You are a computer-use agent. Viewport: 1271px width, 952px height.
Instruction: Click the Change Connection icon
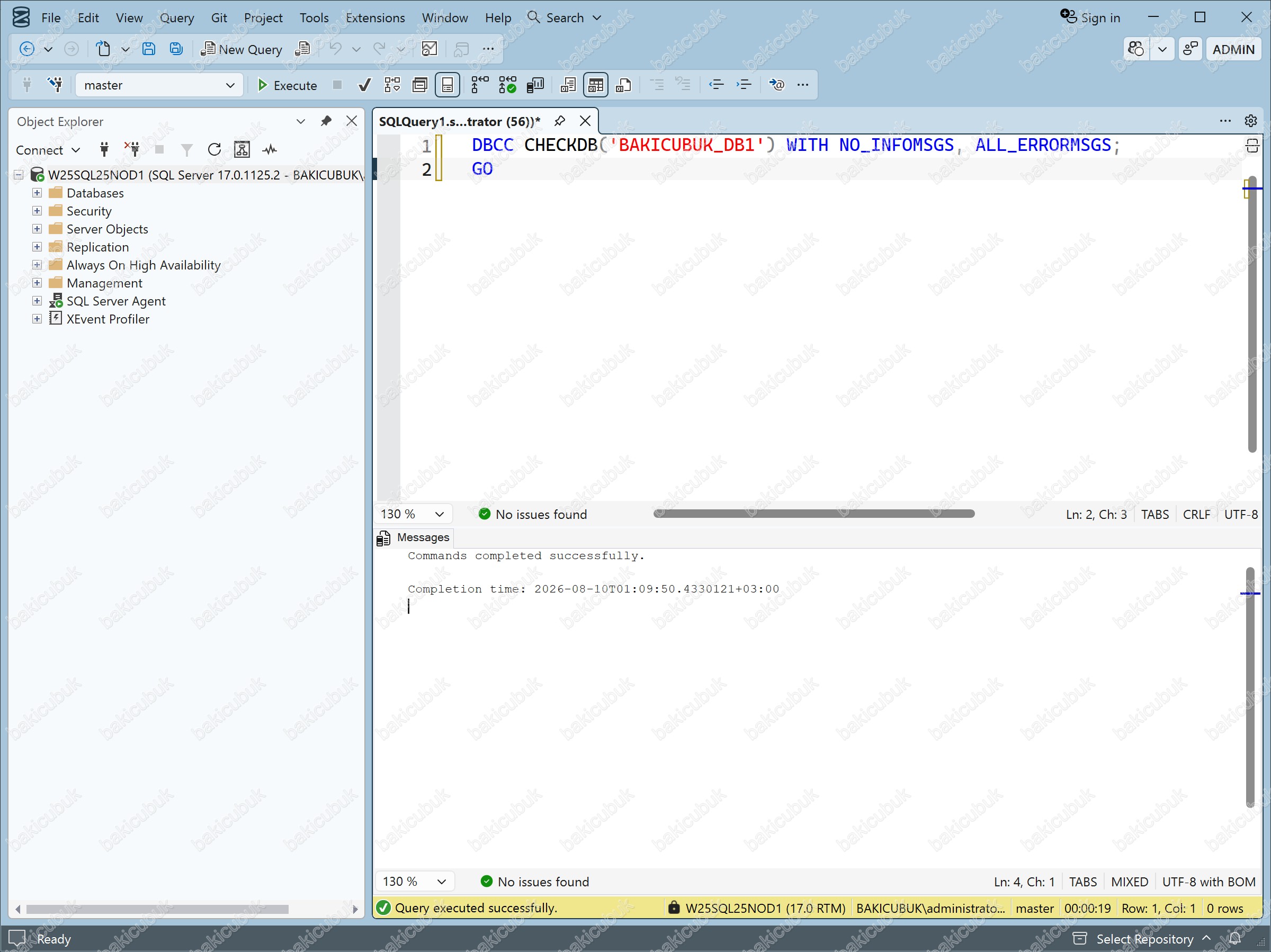pos(55,85)
